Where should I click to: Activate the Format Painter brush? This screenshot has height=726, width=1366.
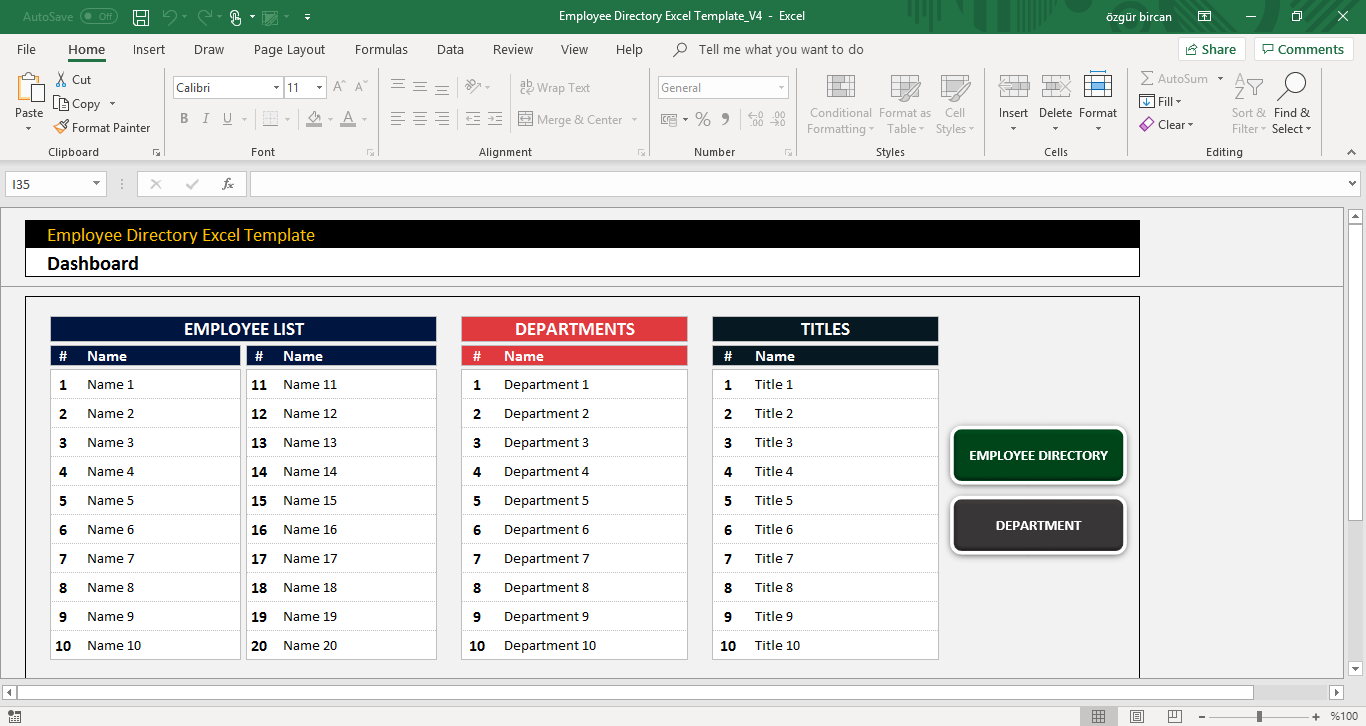click(61, 127)
